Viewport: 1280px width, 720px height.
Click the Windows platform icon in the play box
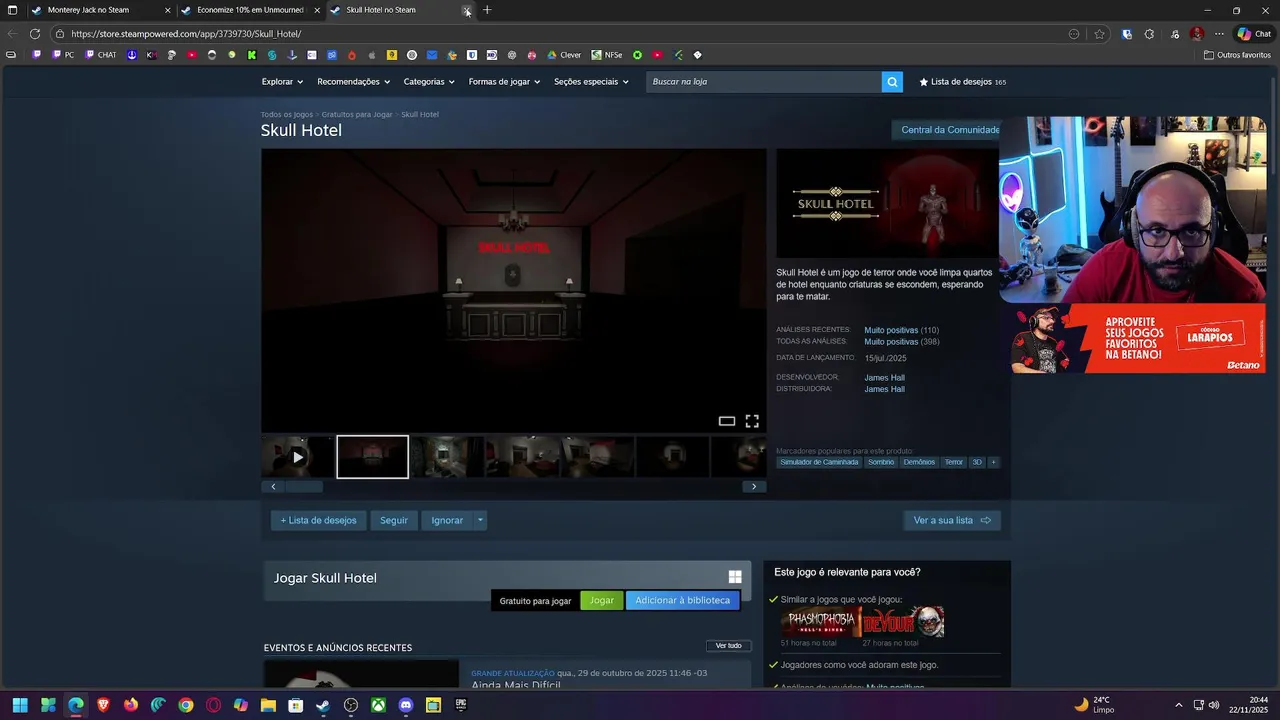pos(735,577)
